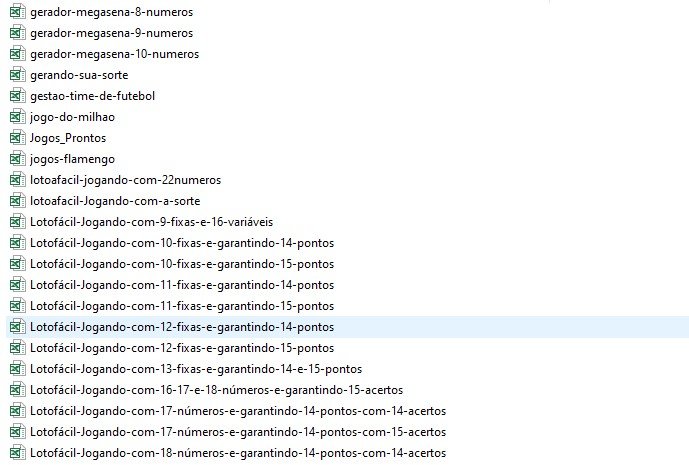
Task: Select Lotofácil-Jogando-com-11-fixas-e-garantindo-14-pontos name
Action: [182, 285]
